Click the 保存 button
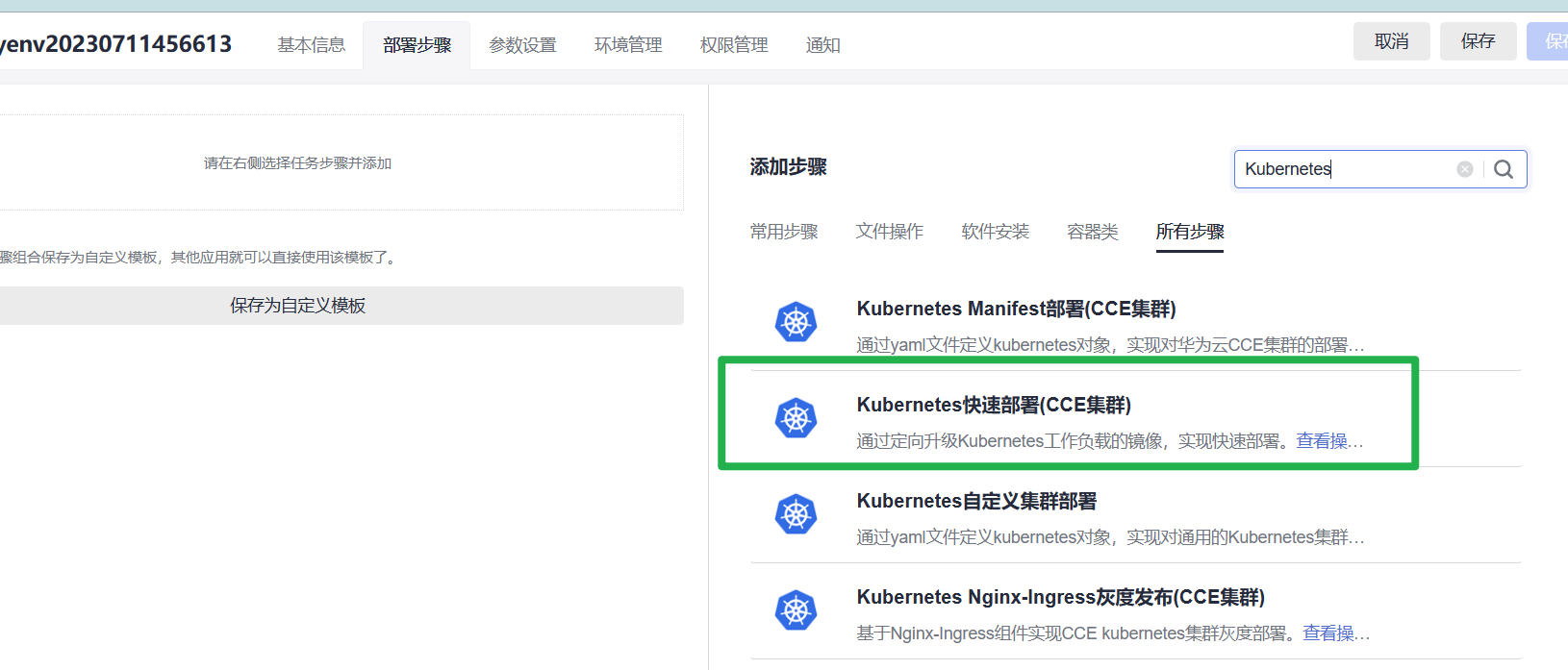The image size is (1568, 670). 1479,41
